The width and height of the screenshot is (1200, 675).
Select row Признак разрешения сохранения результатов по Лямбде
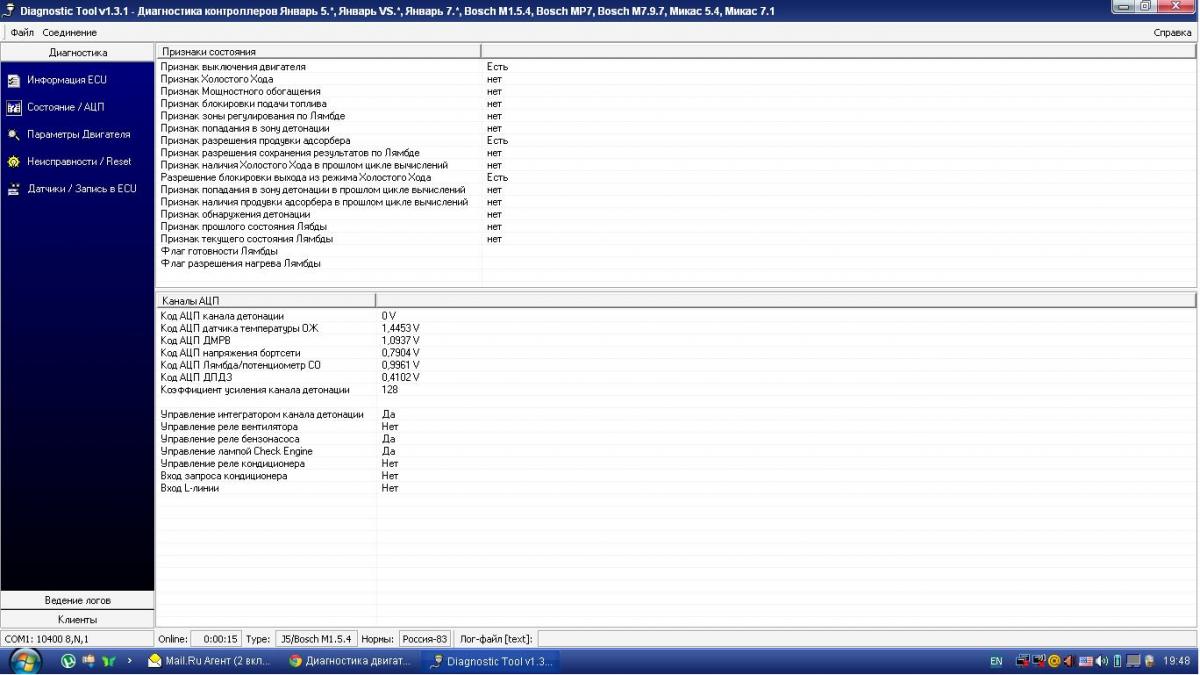coord(676,153)
